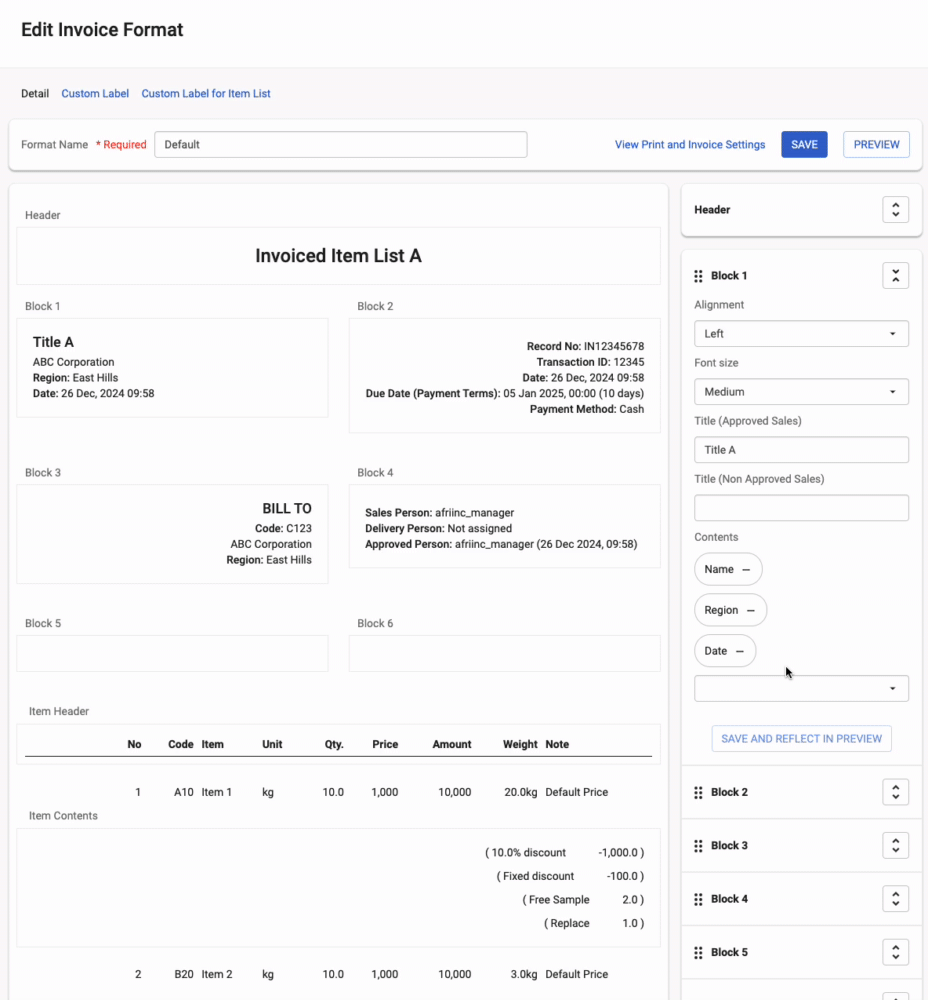The height and width of the screenshot is (1000, 928).
Task: Select the Block 3 BILL TO preview
Action: [x=172, y=534]
